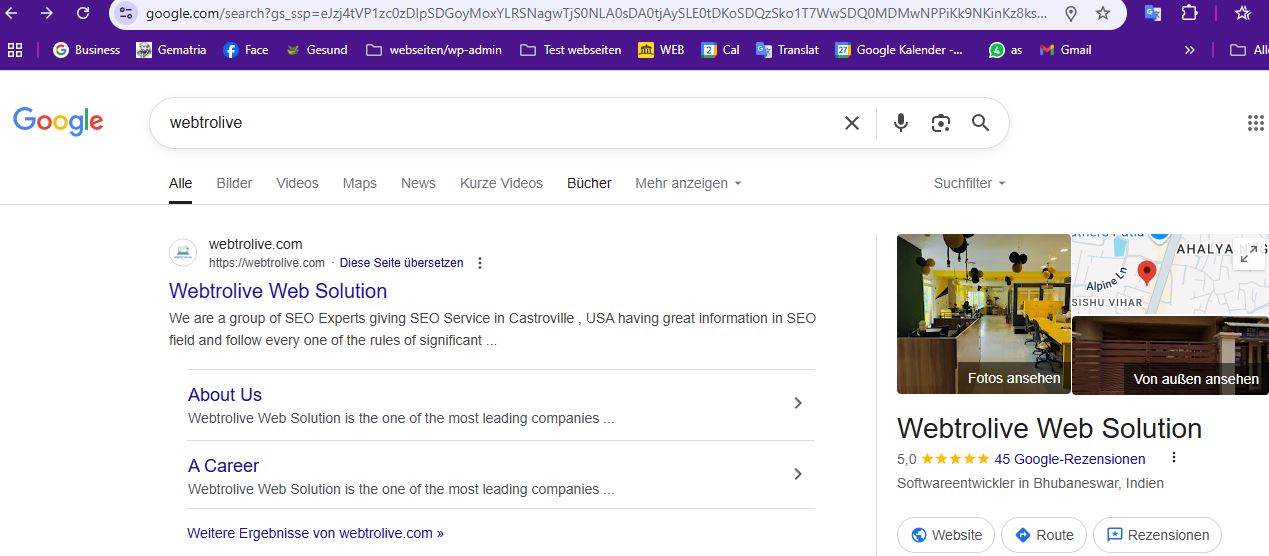Screen dimensions: 1269x556
Task: Open the Google Translate extension icon
Action: coord(1153,13)
